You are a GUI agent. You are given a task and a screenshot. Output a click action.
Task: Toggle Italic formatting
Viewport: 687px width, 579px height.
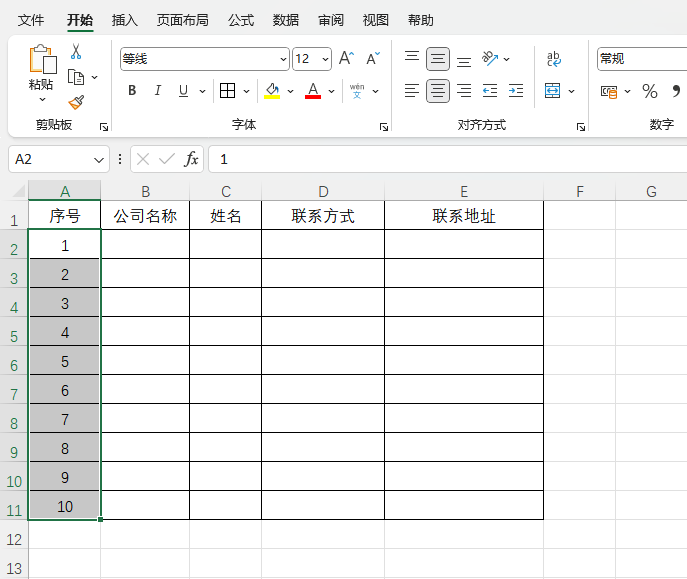tap(158, 91)
